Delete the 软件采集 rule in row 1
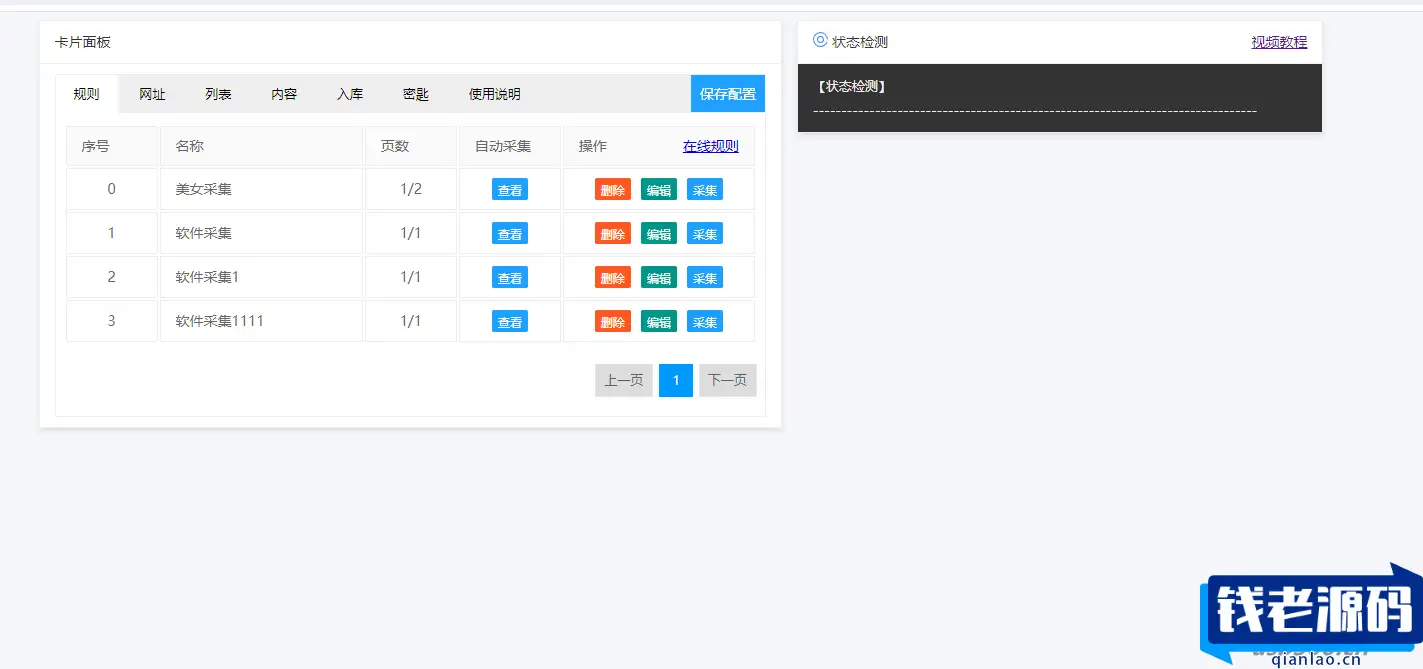The width and height of the screenshot is (1423, 669). [x=613, y=234]
